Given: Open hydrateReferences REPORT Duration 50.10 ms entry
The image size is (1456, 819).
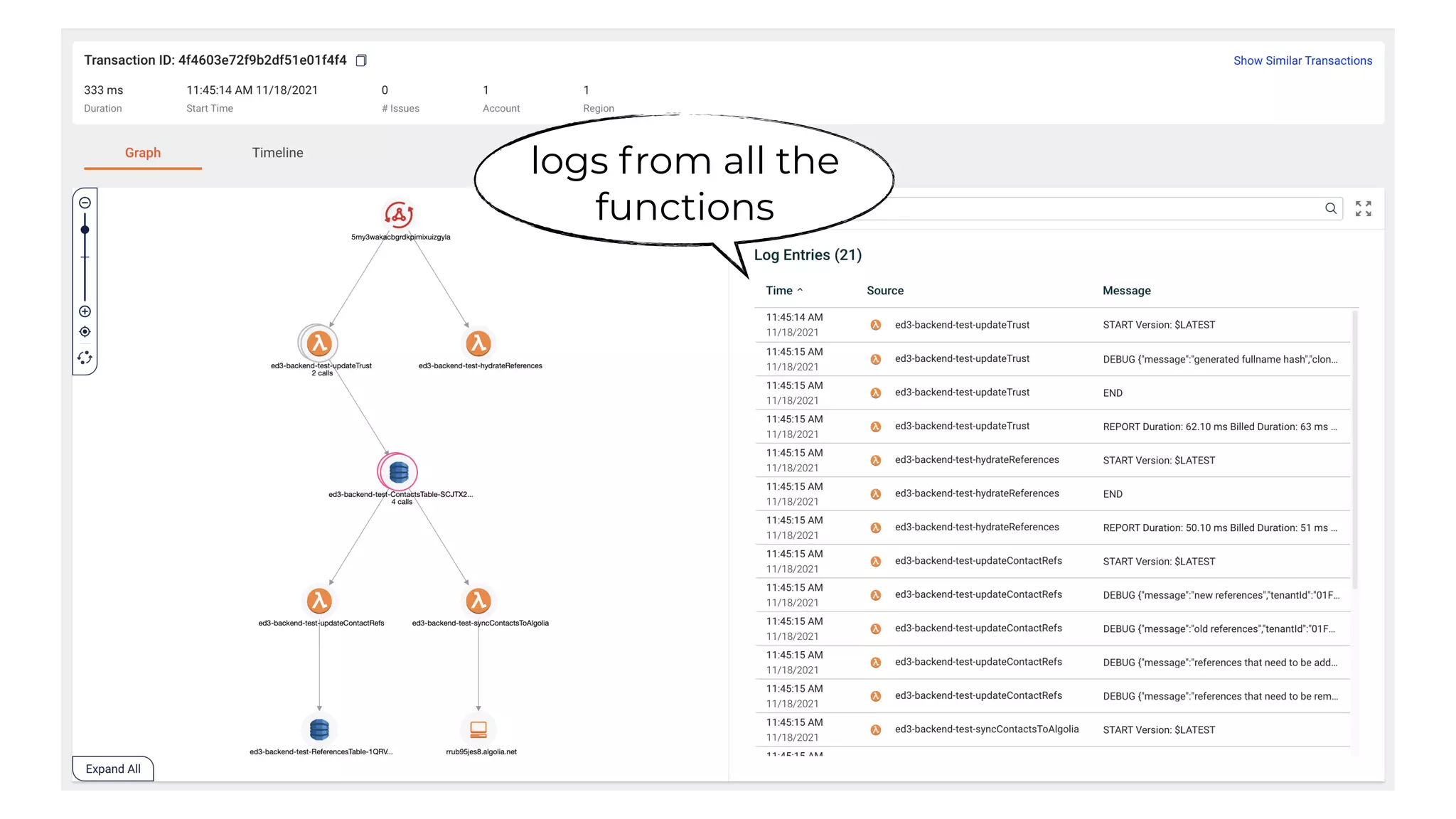Looking at the screenshot, I should (x=1052, y=528).
